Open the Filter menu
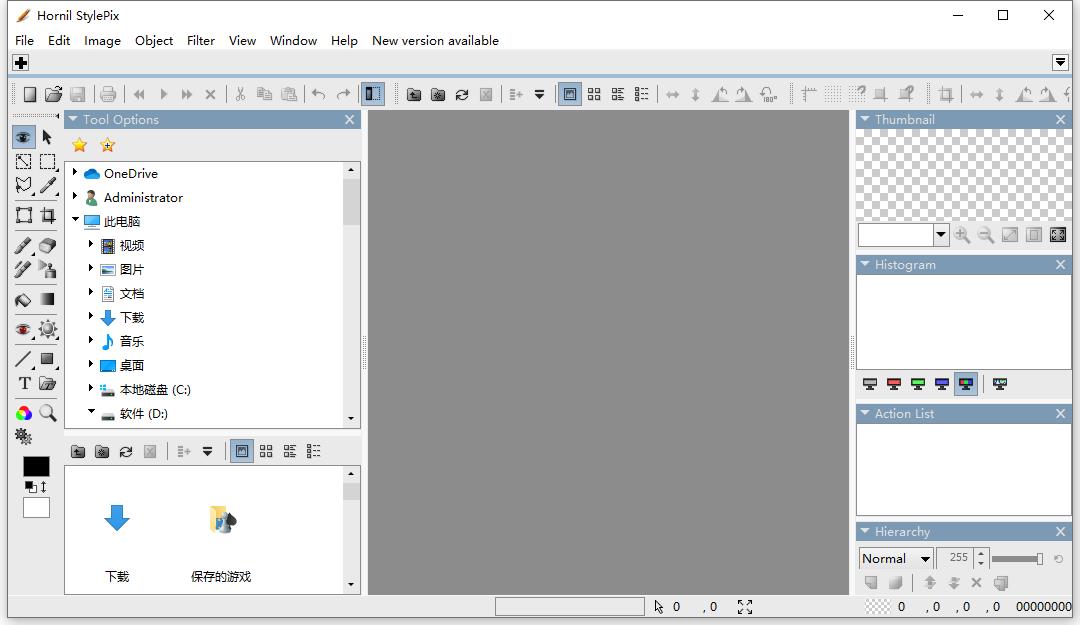Image resolution: width=1080 pixels, height=625 pixels. tap(200, 41)
